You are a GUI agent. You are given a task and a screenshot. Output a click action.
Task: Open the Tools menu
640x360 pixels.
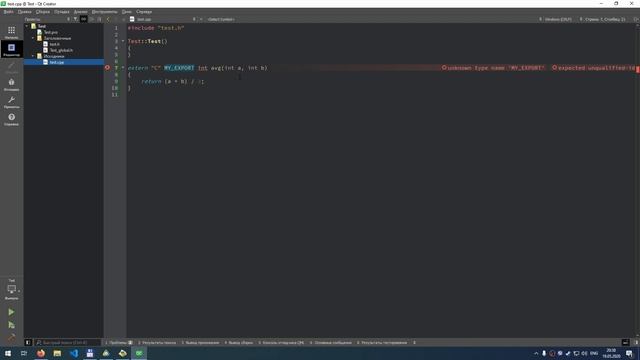[x=104, y=12]
